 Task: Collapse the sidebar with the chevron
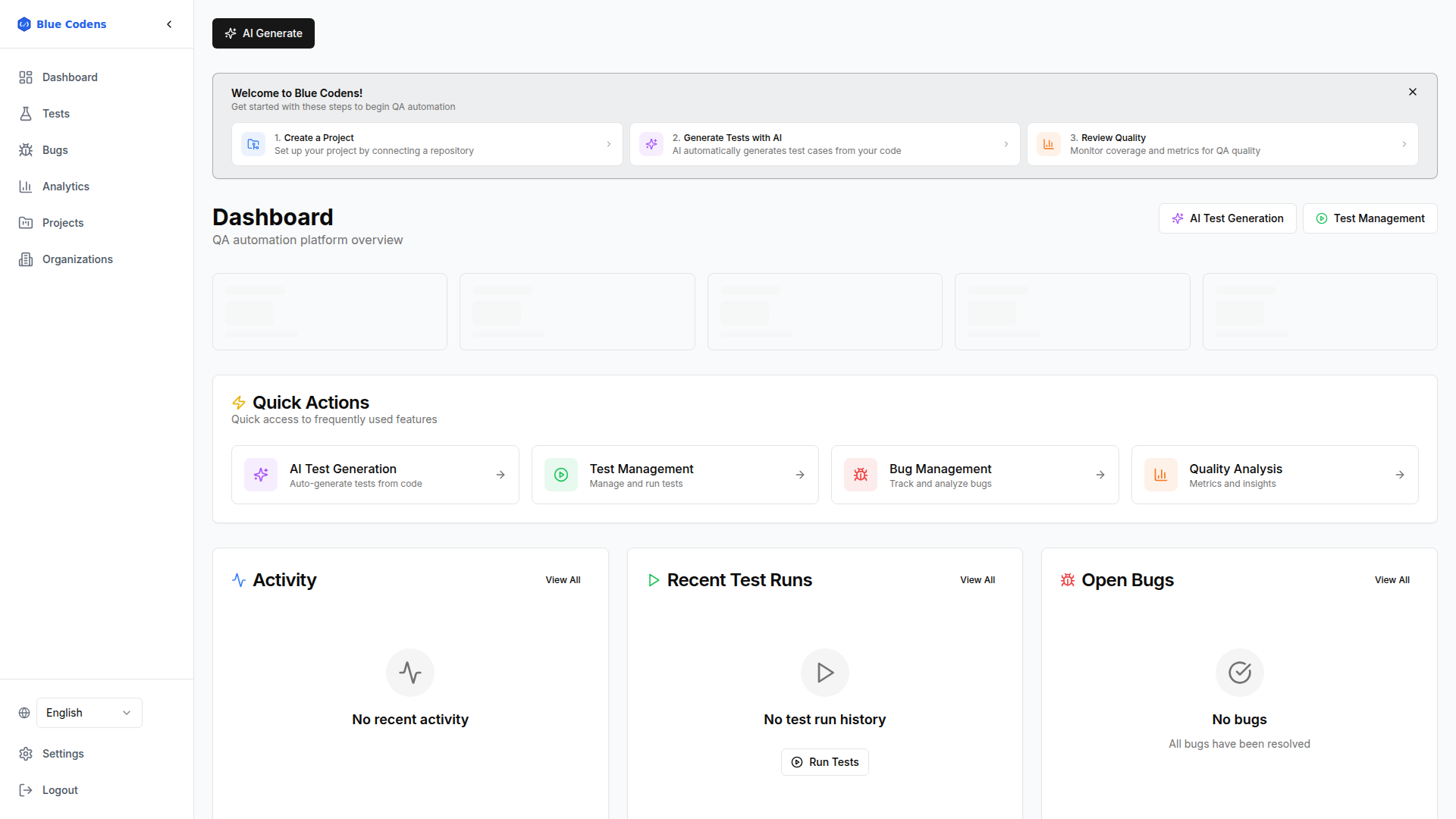(x=169, y=24)
